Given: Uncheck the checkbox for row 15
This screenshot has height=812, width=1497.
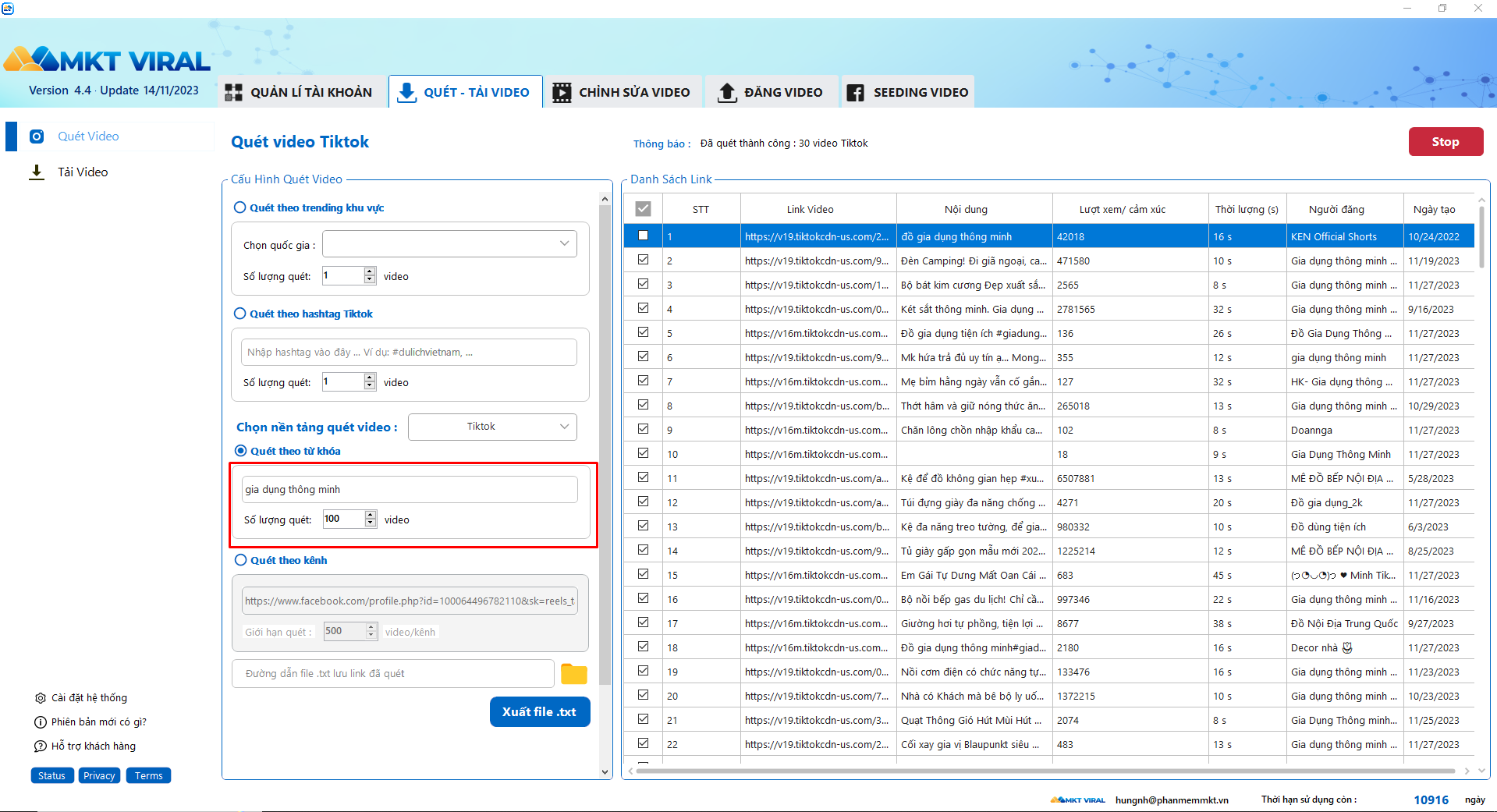Looking at the screenshot, I should tap(643, 574).
